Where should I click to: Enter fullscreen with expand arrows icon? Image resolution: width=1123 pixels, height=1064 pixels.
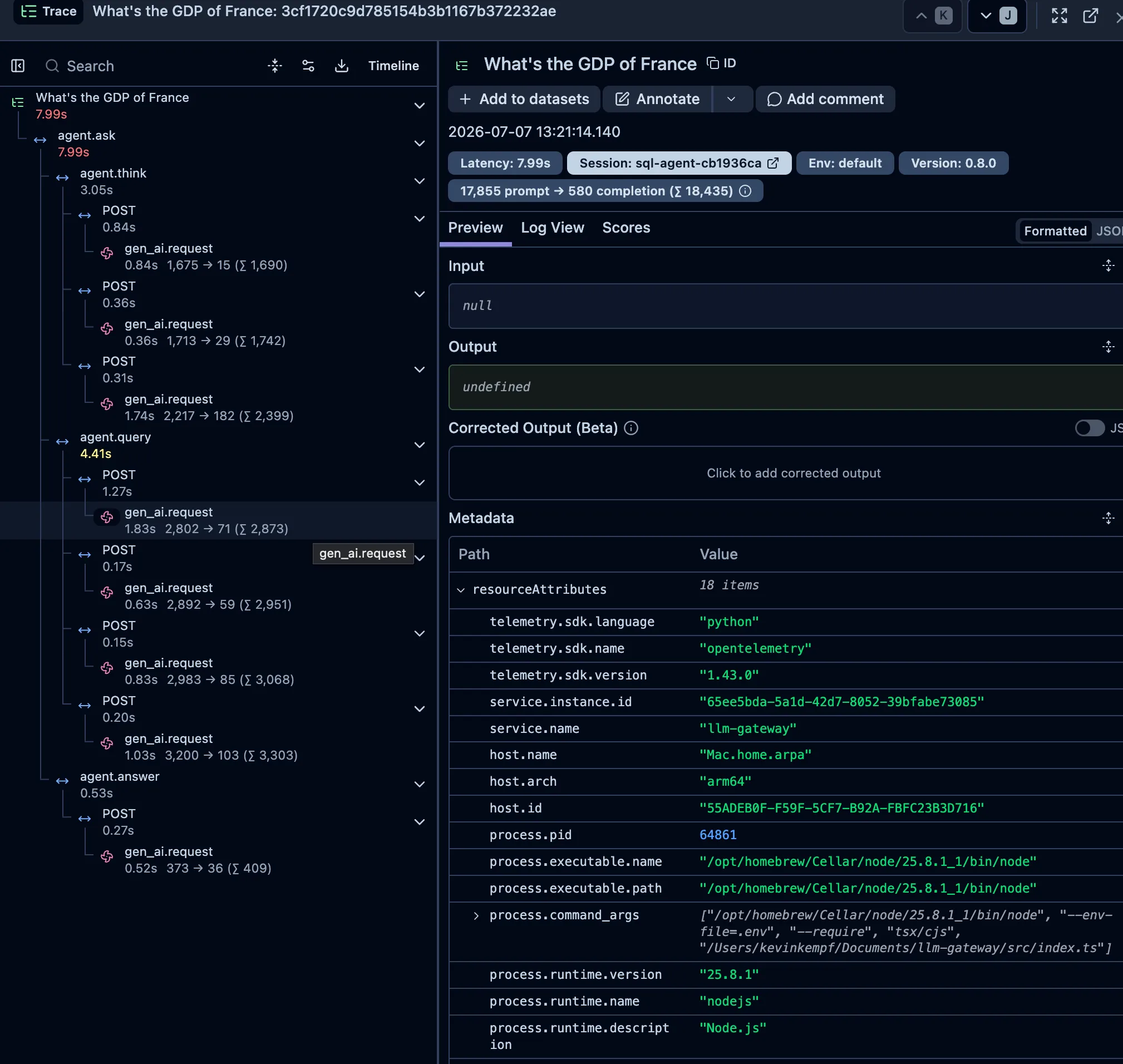coord(1059,16)
